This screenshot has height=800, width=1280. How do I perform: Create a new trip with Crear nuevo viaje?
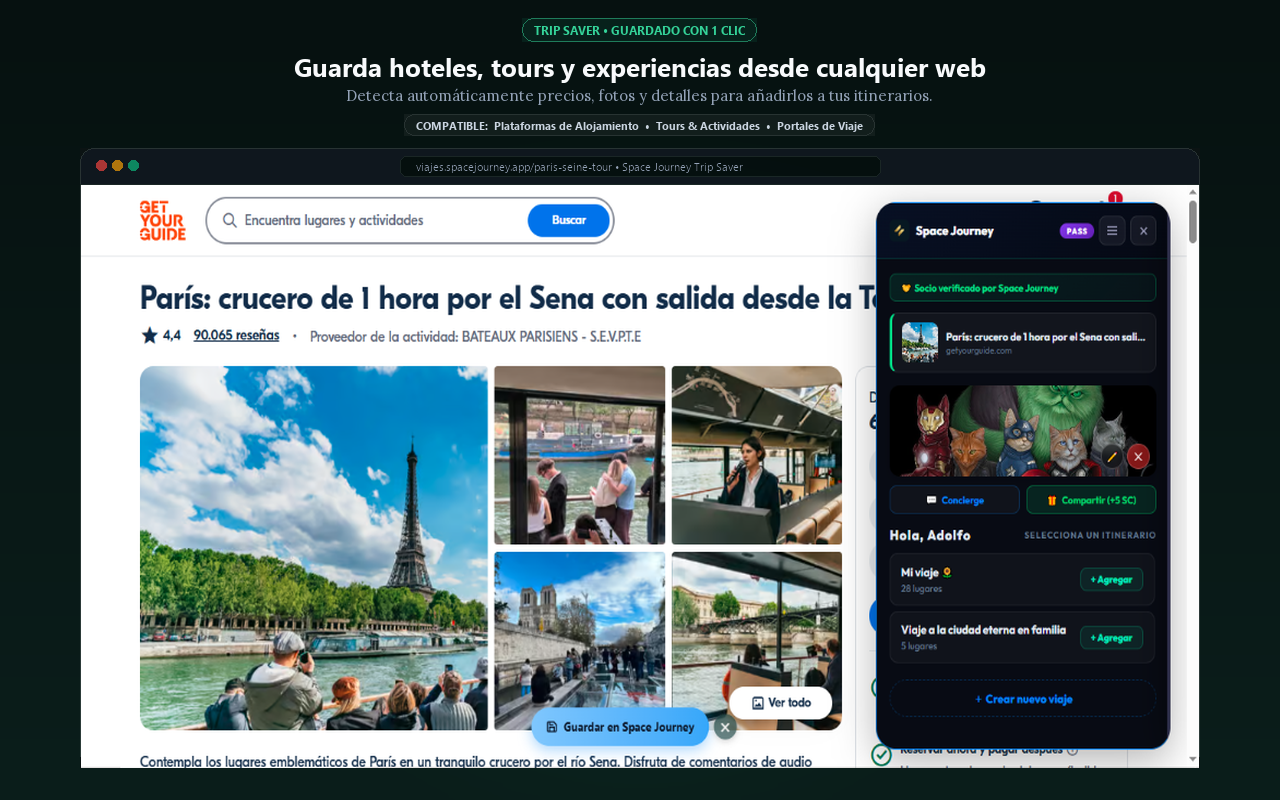1023,699
